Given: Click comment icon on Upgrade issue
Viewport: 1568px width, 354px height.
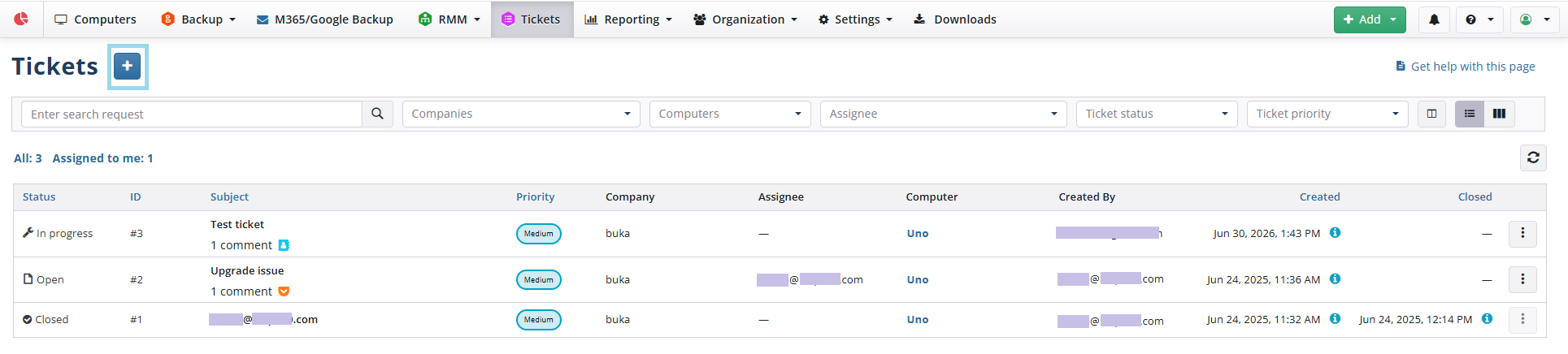Looking at the screenshot, I should tap(284, 291).
